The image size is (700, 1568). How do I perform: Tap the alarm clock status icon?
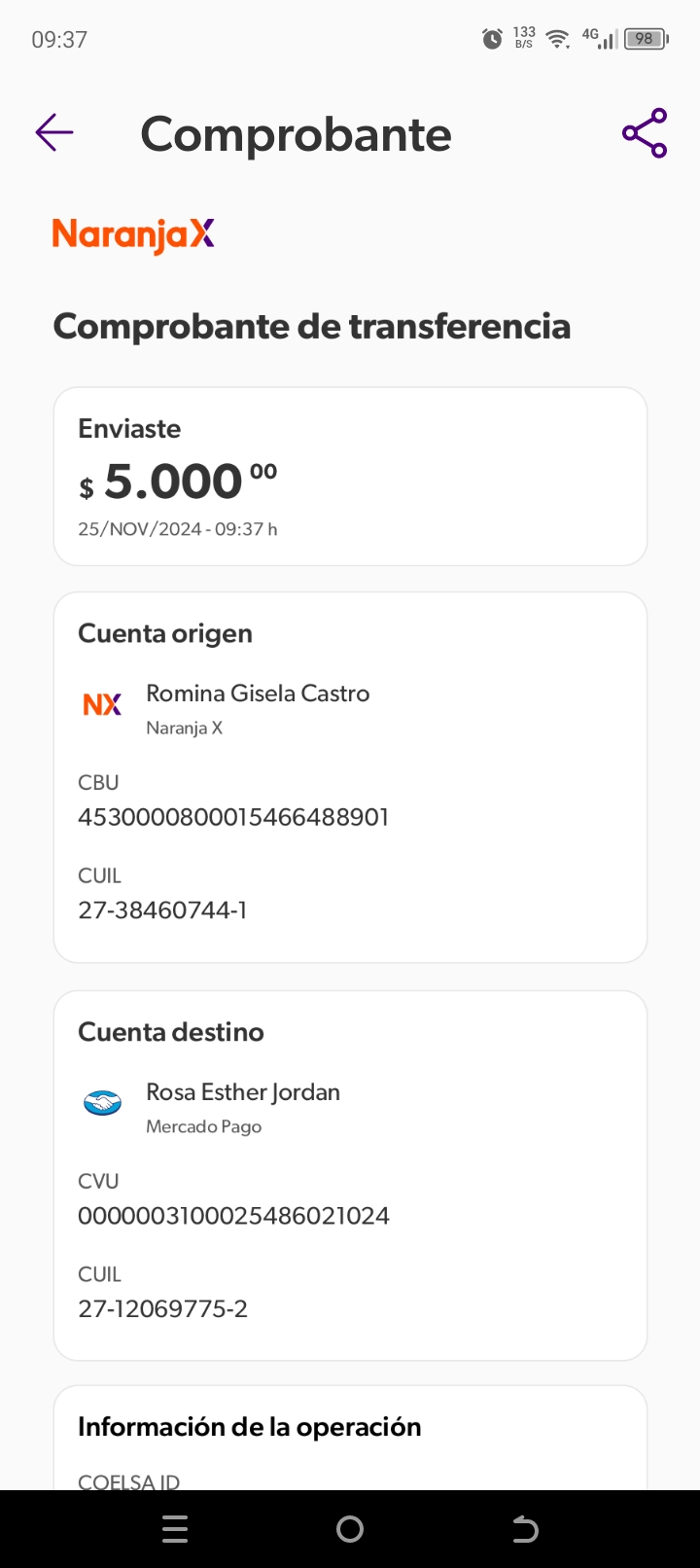click(493, 39)
